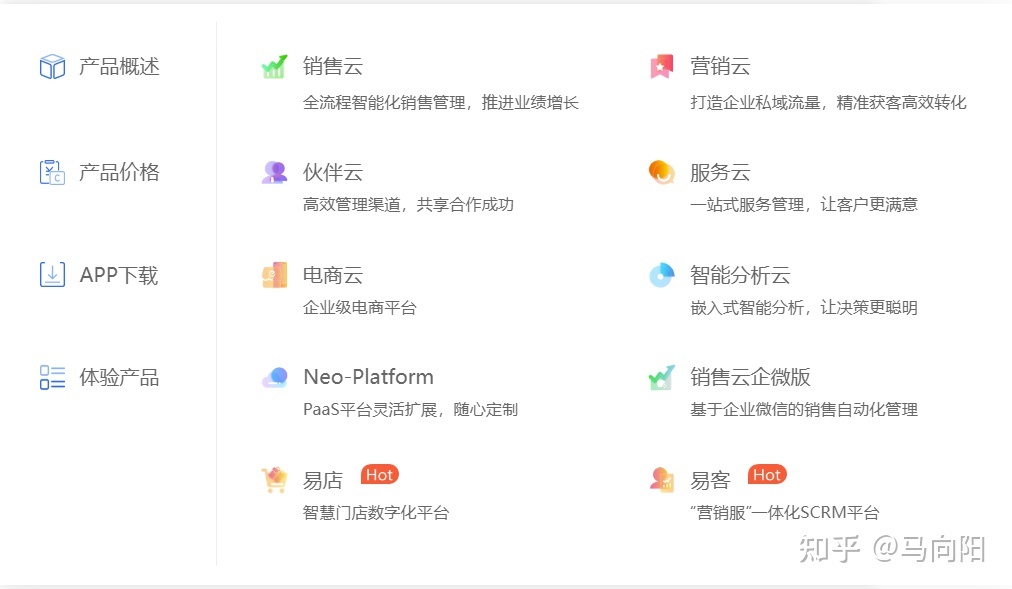Click the Neo-Platform cloud icon

274,378
